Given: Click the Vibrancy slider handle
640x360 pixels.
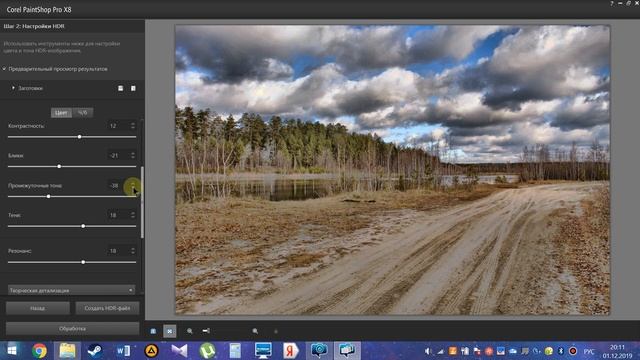Looking at the screenshot, I should coord(83,262).
